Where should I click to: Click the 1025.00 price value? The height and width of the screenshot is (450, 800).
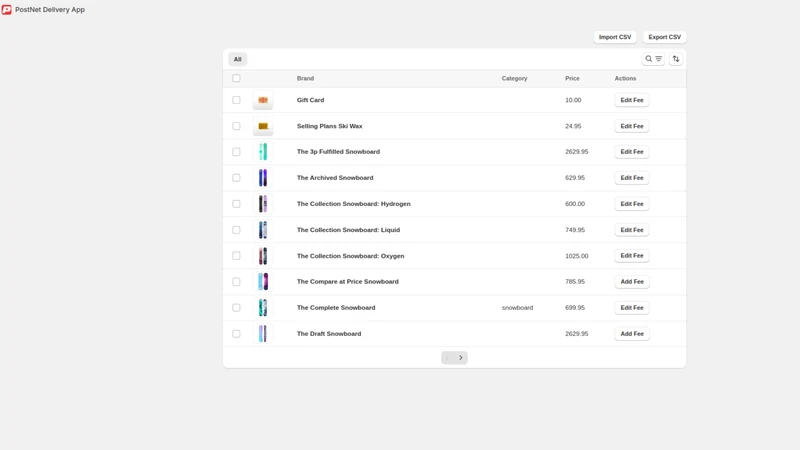point(577,256)
